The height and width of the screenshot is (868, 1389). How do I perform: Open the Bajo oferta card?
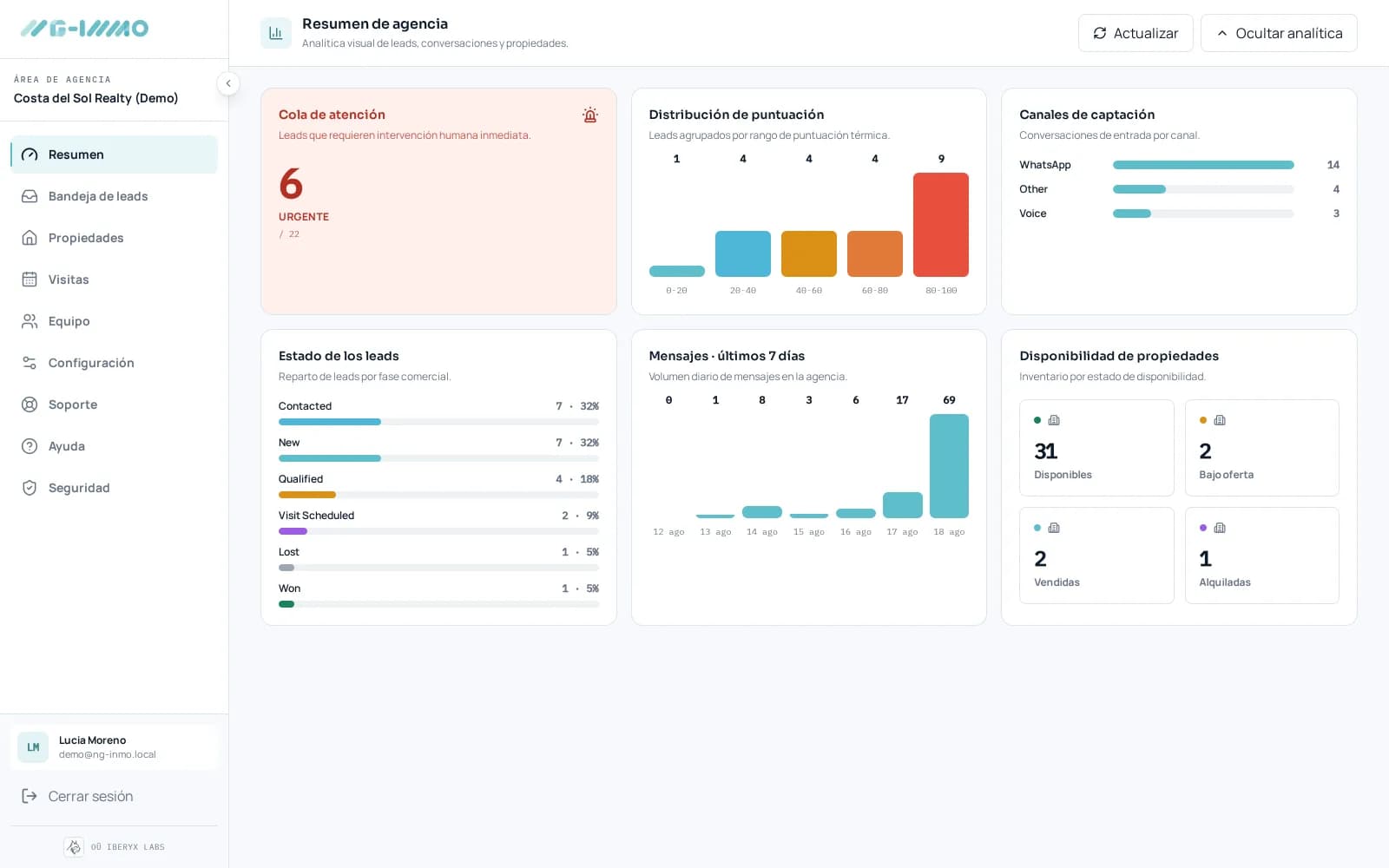[x=1261, y=448]
